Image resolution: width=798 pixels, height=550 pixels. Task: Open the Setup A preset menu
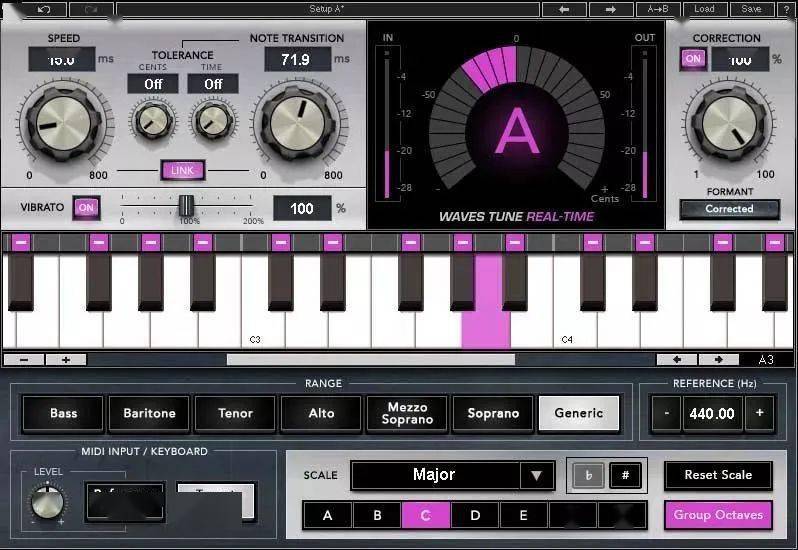click(328, 9)
